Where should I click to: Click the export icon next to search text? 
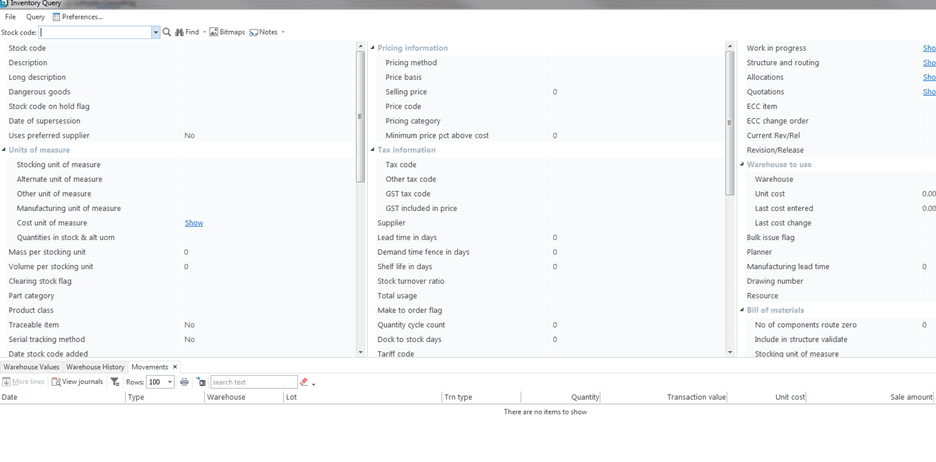(x=201, y=382)
